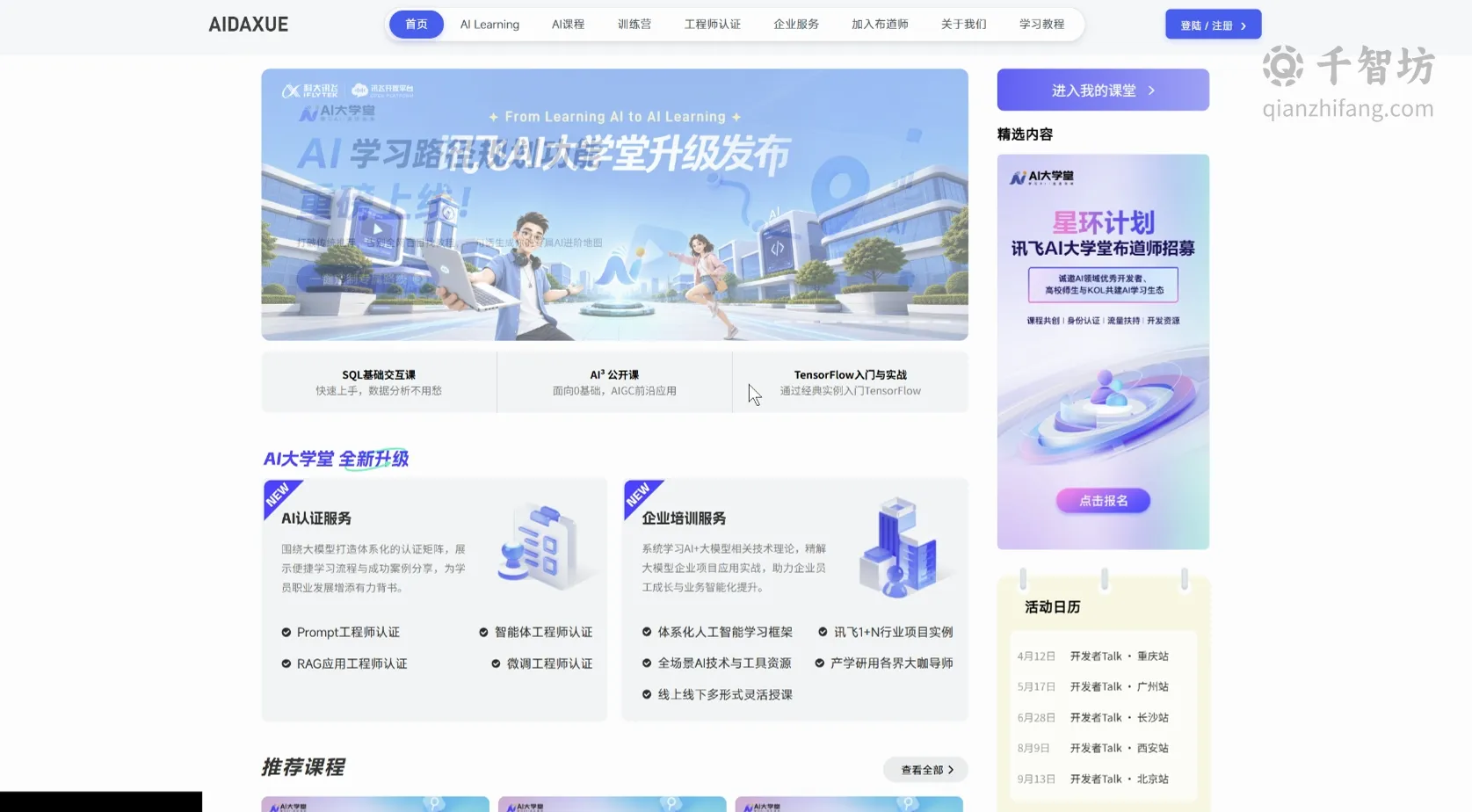Click 全场景AI技术与工具资源 text

pyautogui.click(x=724, y=663)
